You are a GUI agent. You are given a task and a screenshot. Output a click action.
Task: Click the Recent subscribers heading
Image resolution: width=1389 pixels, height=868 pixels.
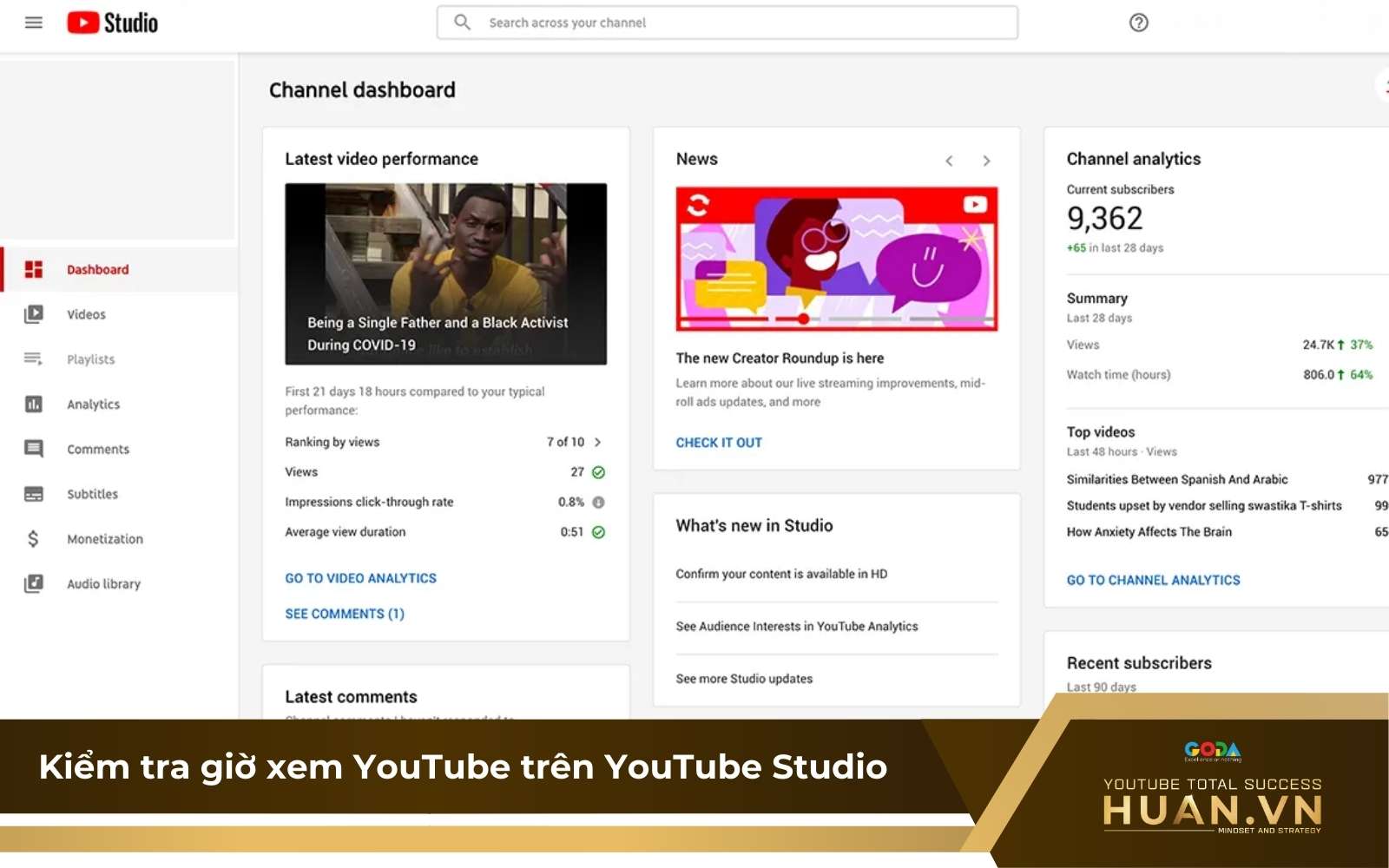pos(1139,663)
